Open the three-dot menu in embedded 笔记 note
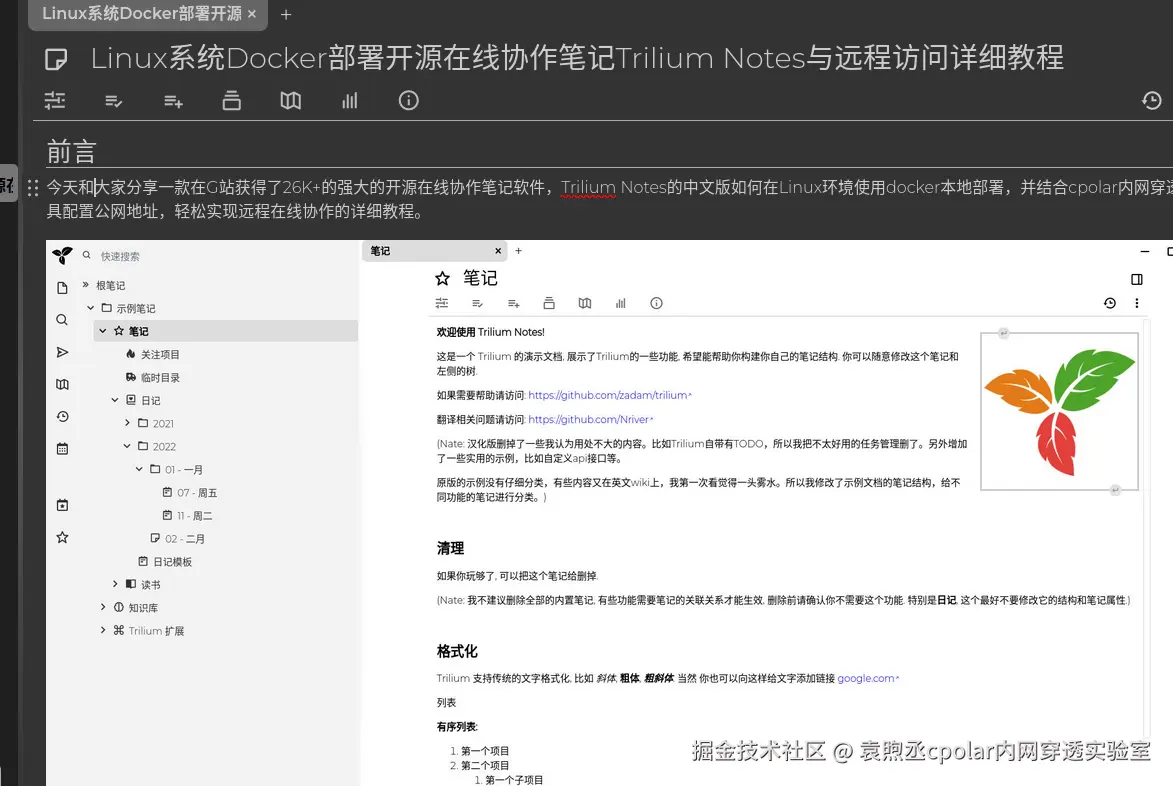The width and height of the screenshot is (1173, 786). coord(1136,303)
